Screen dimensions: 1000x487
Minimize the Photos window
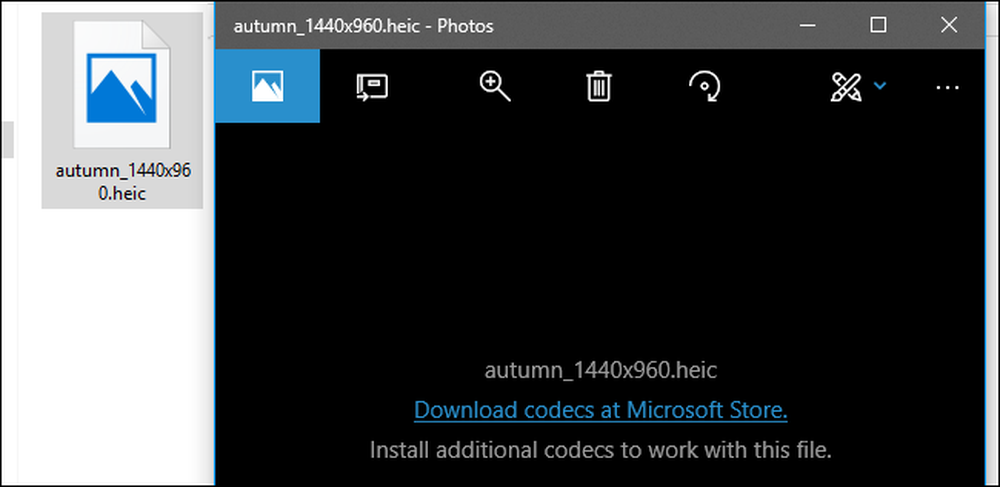click(808, 25)
